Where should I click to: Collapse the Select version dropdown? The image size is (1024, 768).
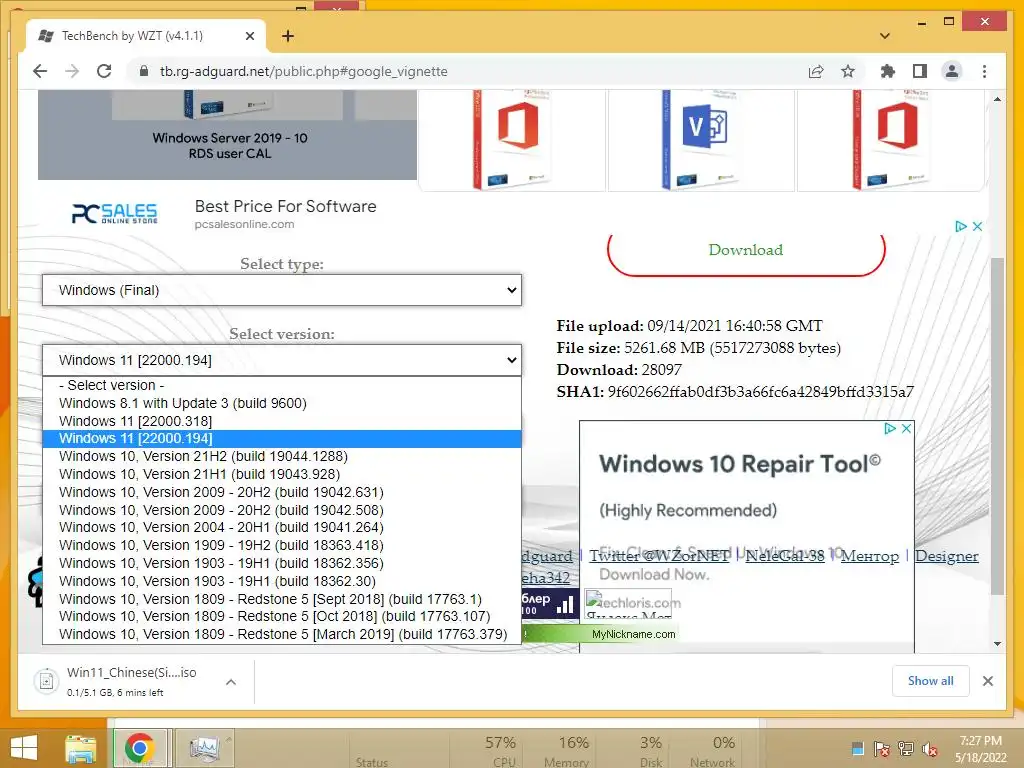tap(282, 360)
